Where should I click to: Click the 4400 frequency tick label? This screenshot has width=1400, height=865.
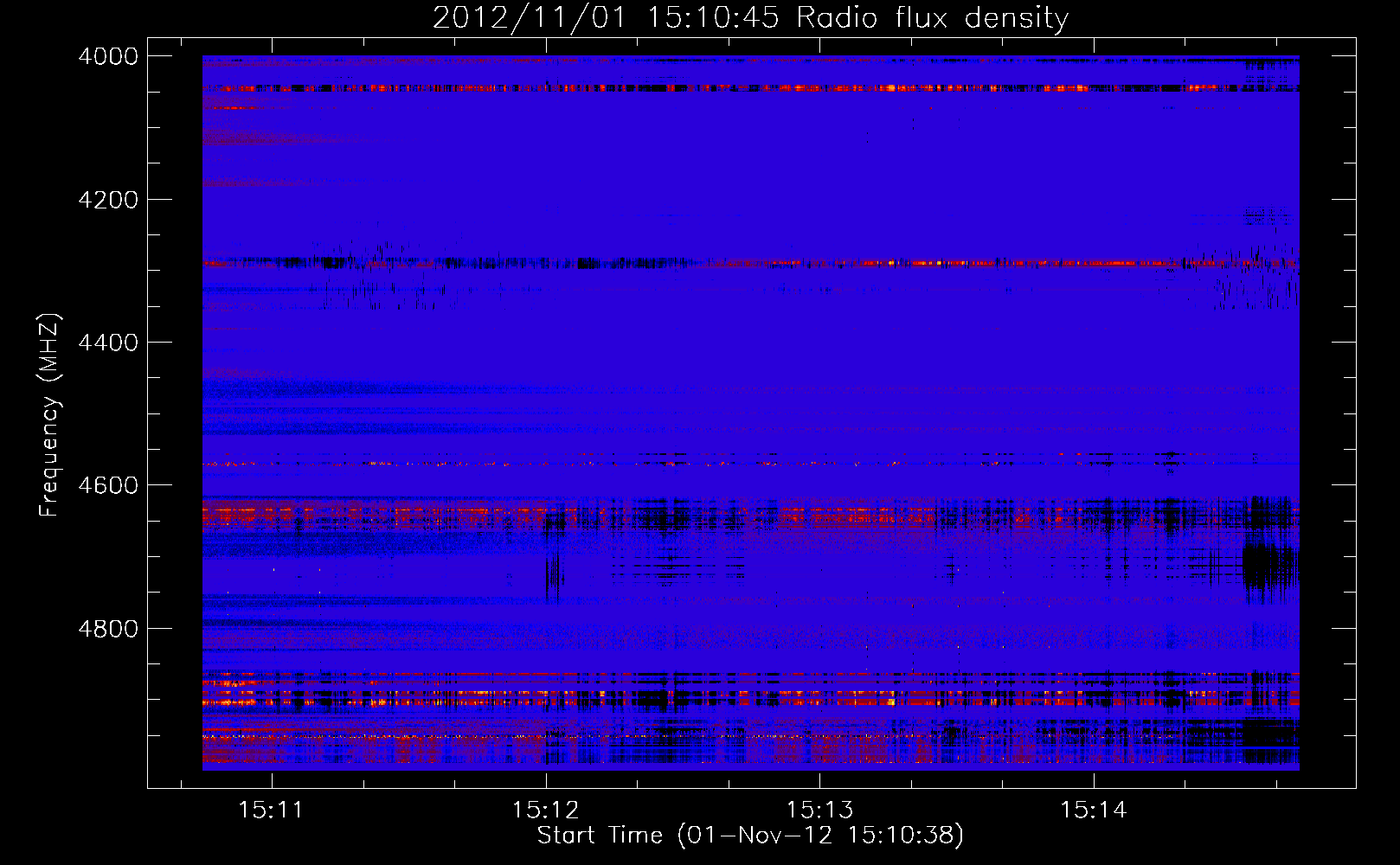(x=108, y=343)
